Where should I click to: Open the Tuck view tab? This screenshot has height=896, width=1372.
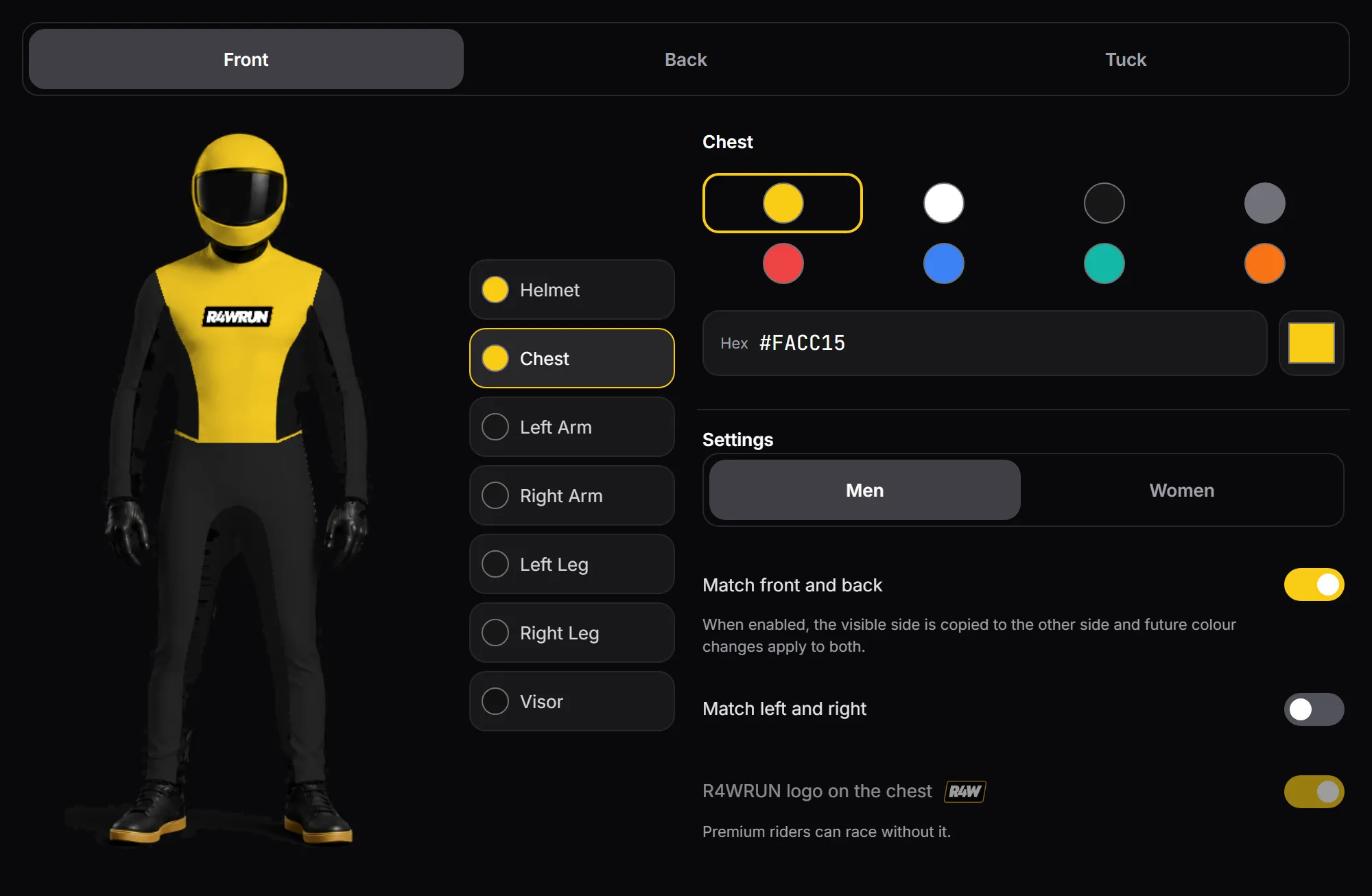[x=1125, y=59]
